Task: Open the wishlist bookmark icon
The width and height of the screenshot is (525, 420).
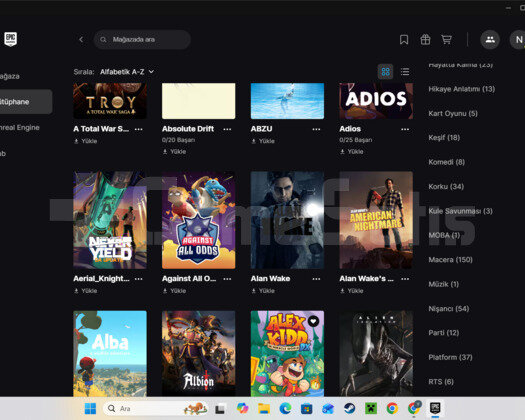Action: (404, 40)
